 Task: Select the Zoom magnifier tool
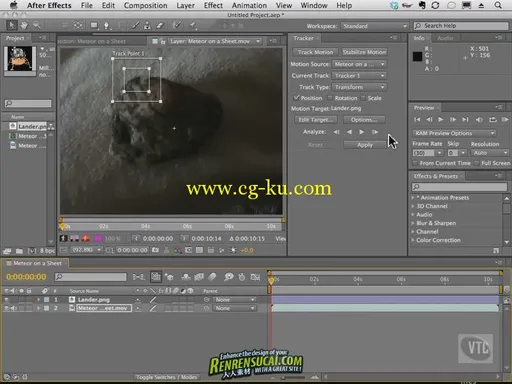pos(37,25)
